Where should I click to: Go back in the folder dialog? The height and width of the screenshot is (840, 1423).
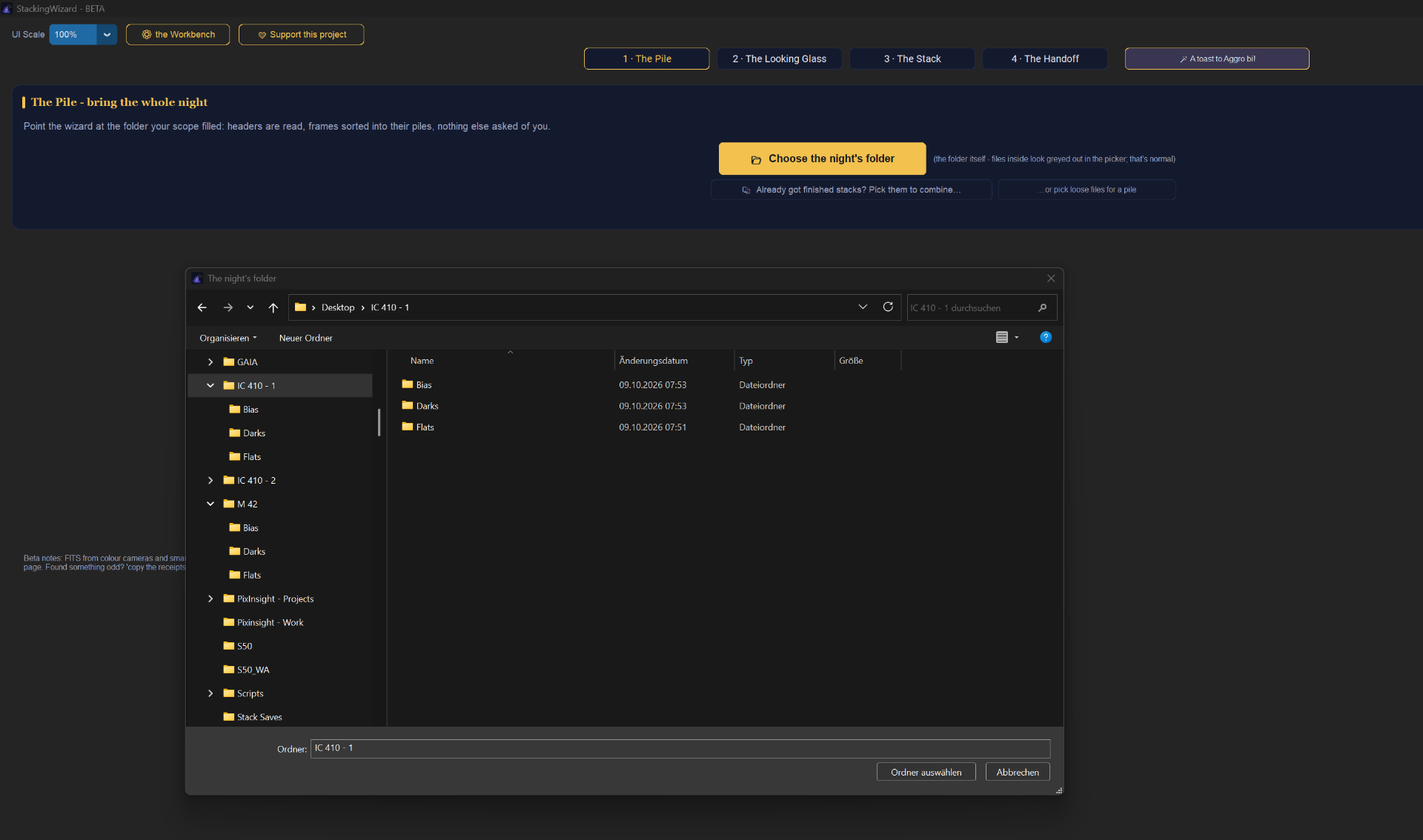[202, 307]
